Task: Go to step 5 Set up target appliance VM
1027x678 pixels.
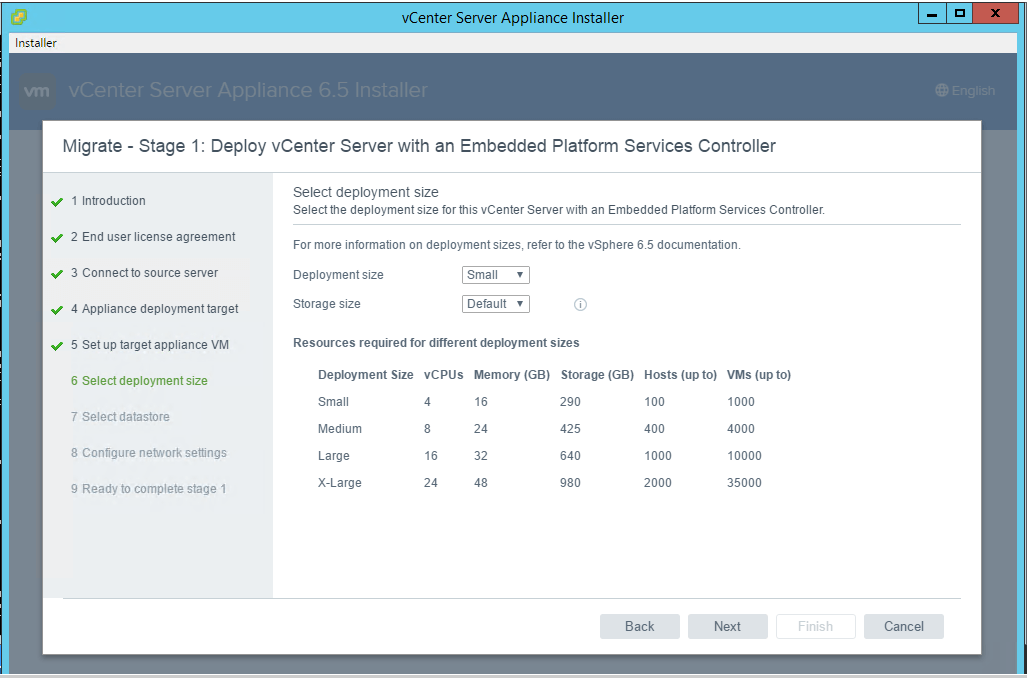Action: tap(150, 345)
